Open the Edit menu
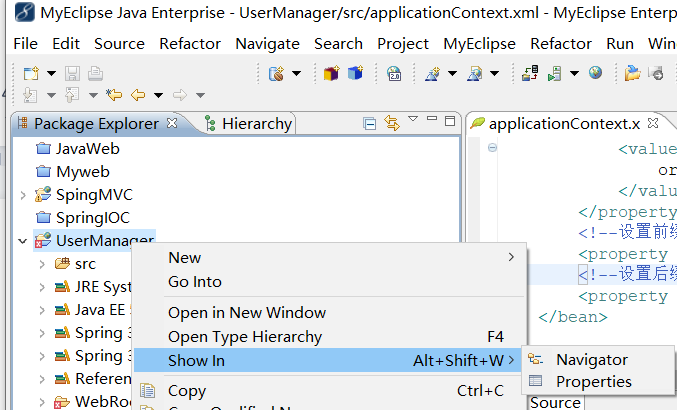The width and height of the screenshot is (677, 411). (x=66, y=44)
